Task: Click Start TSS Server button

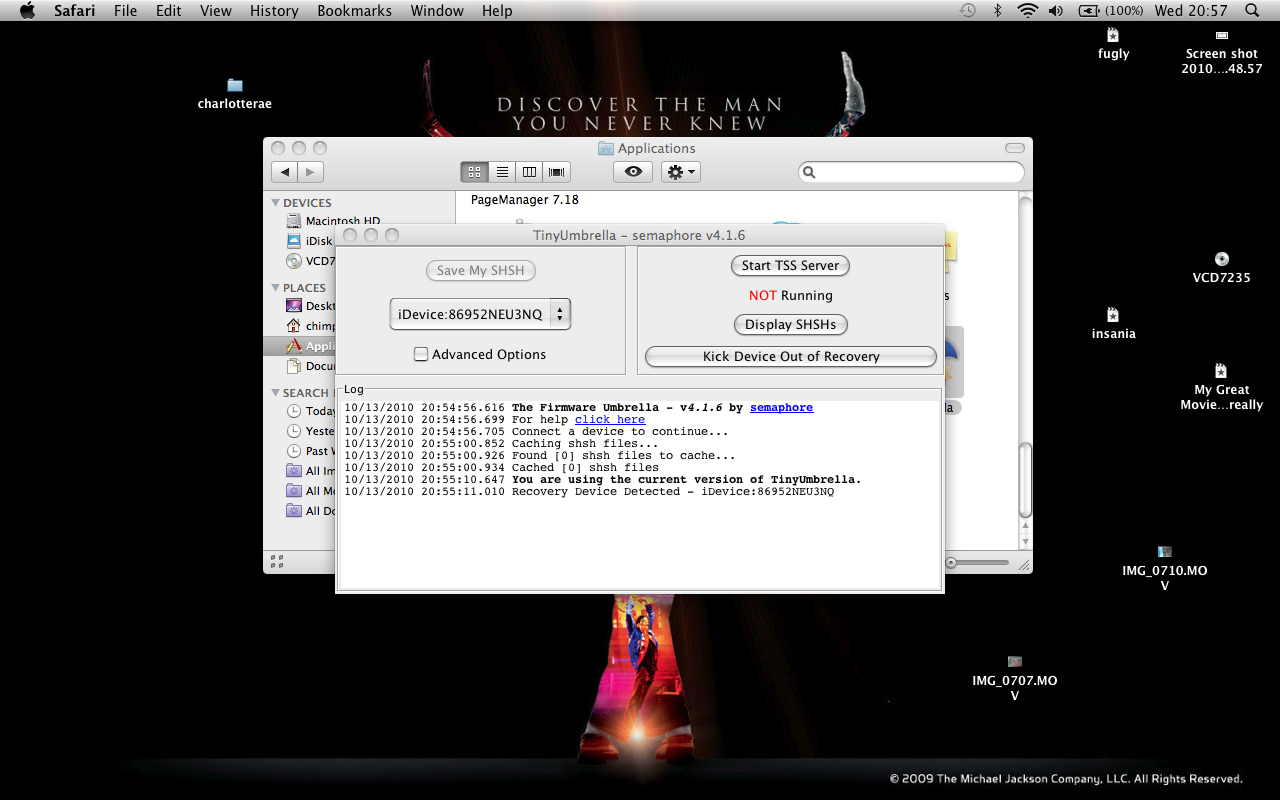Action: coord(790,265)
